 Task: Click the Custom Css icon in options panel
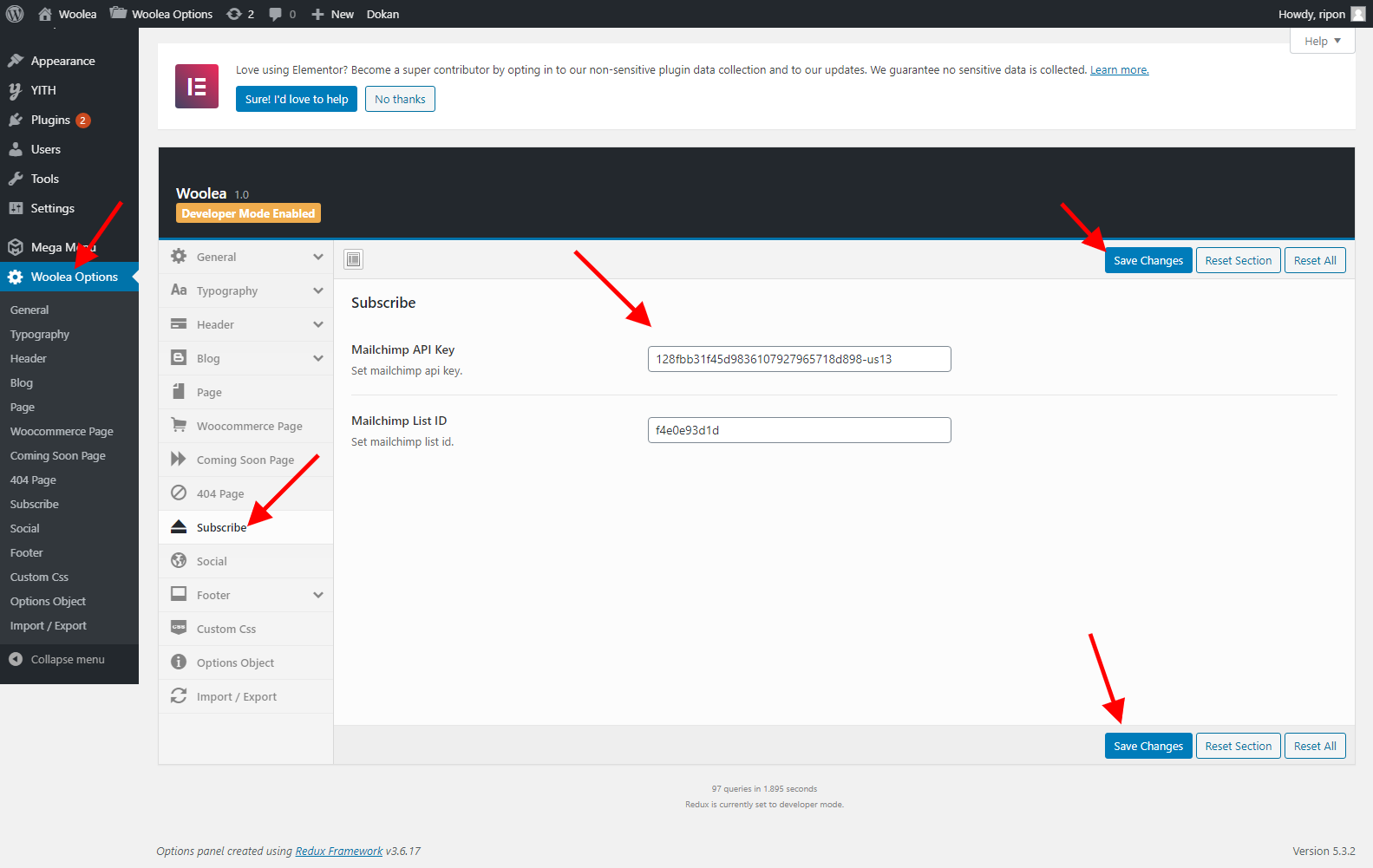point(179,628)
